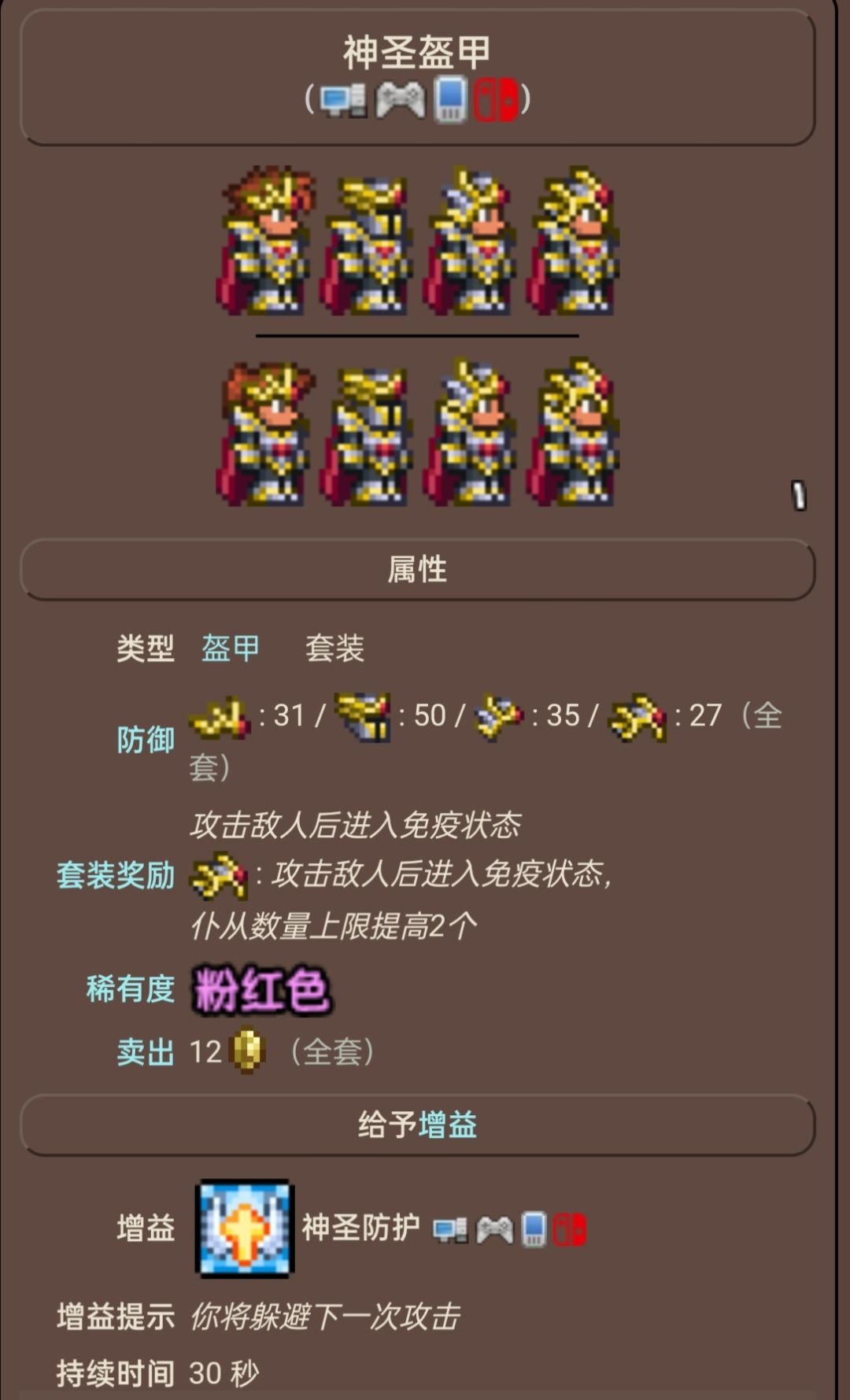Screen dimensions: 850x1400
Task: Open the 套装奖励 label link
Action: [116, 876]
